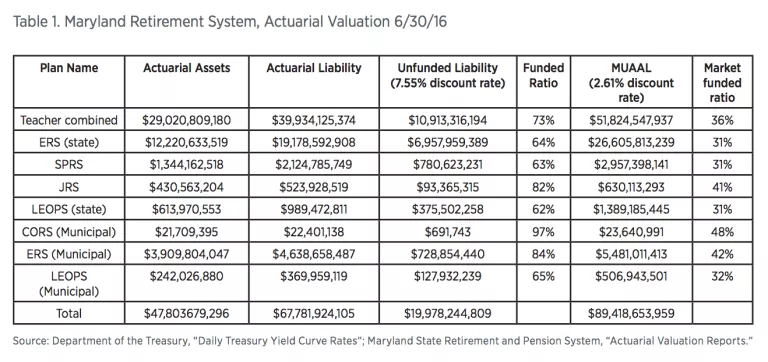
Task: Select the Table 1 title text
Action: tap(230, 22)
